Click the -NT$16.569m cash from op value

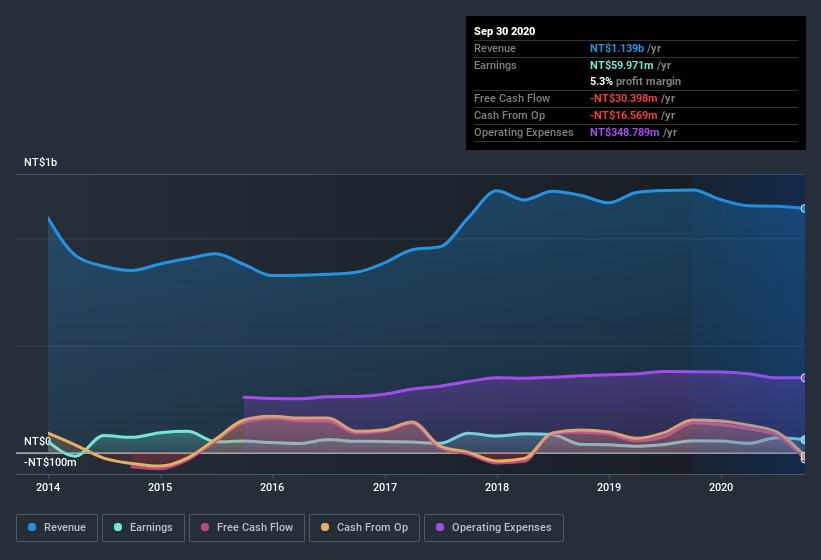tap(624, 115)
